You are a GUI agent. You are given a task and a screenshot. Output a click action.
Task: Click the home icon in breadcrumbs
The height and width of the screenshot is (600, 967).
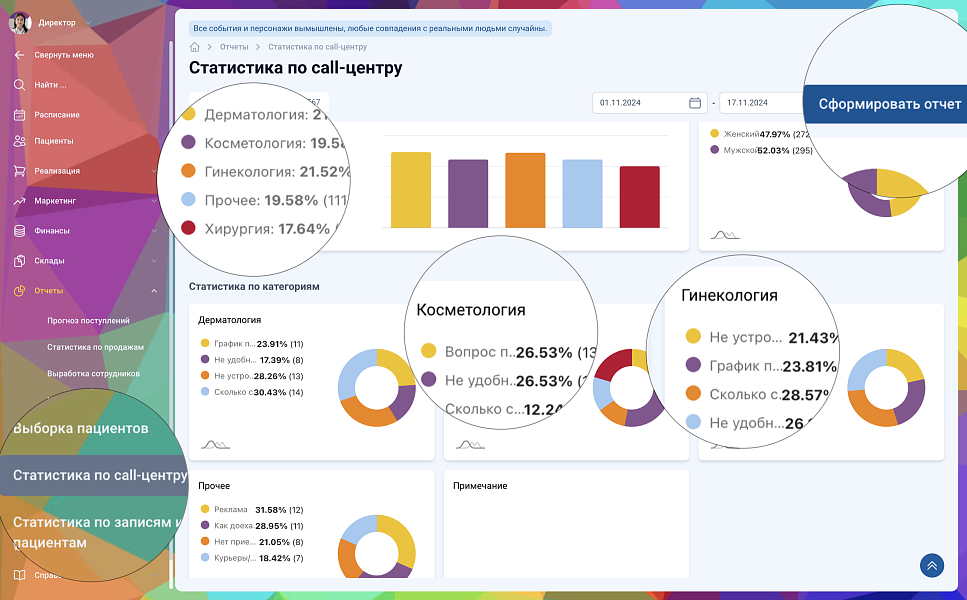click(195, 47)
